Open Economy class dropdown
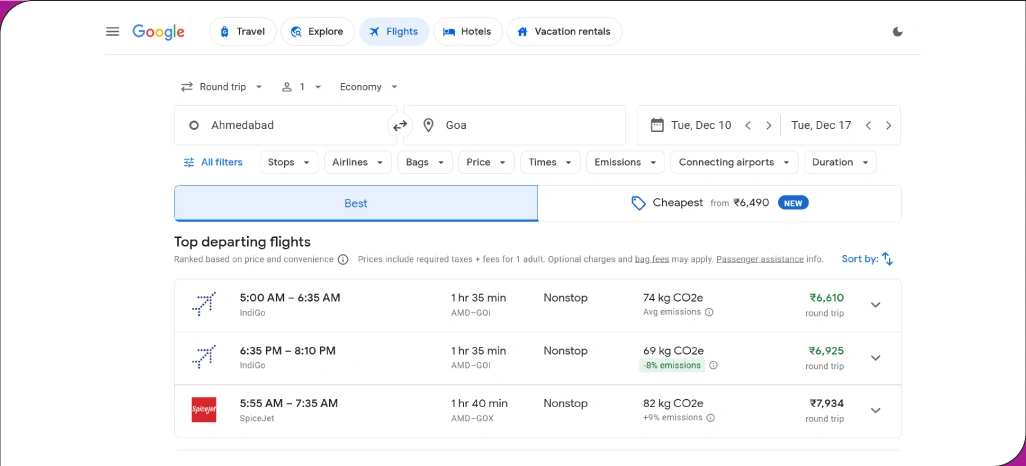Image resolution: width=1026 pixels, height=466 pixels. tap(368, 87)
